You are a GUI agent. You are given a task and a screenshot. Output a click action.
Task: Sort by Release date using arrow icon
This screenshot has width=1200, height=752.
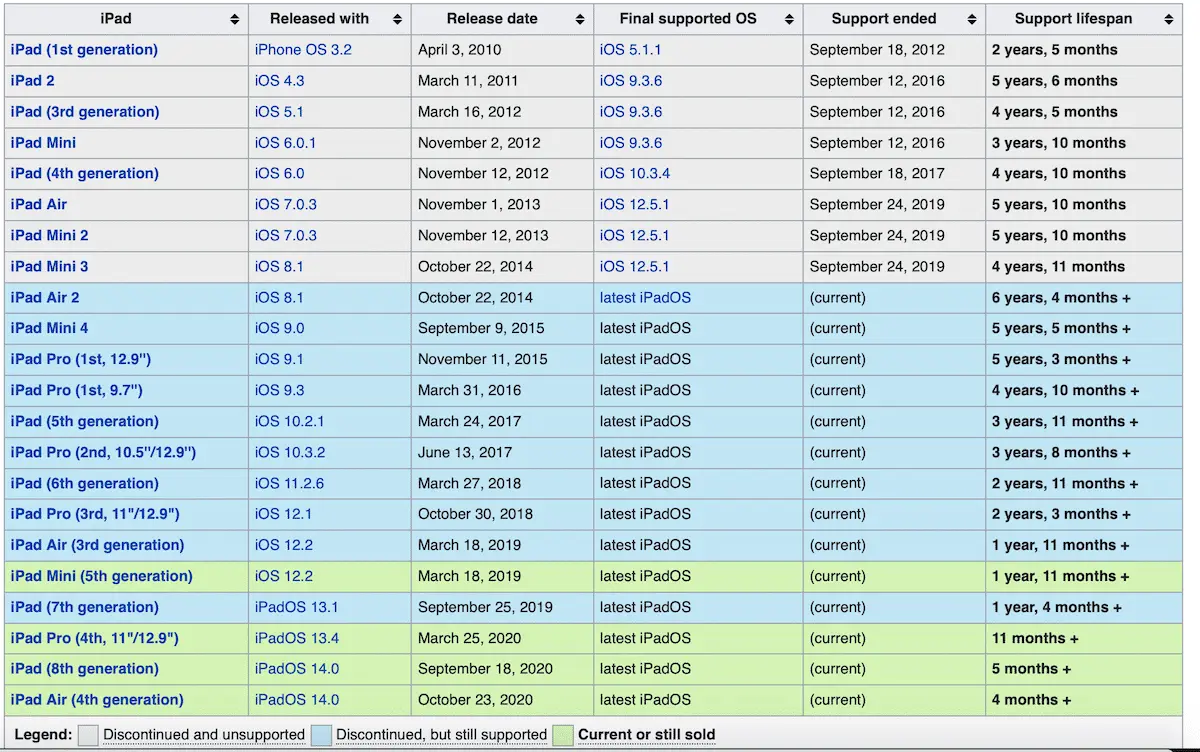tap(580, 19)
